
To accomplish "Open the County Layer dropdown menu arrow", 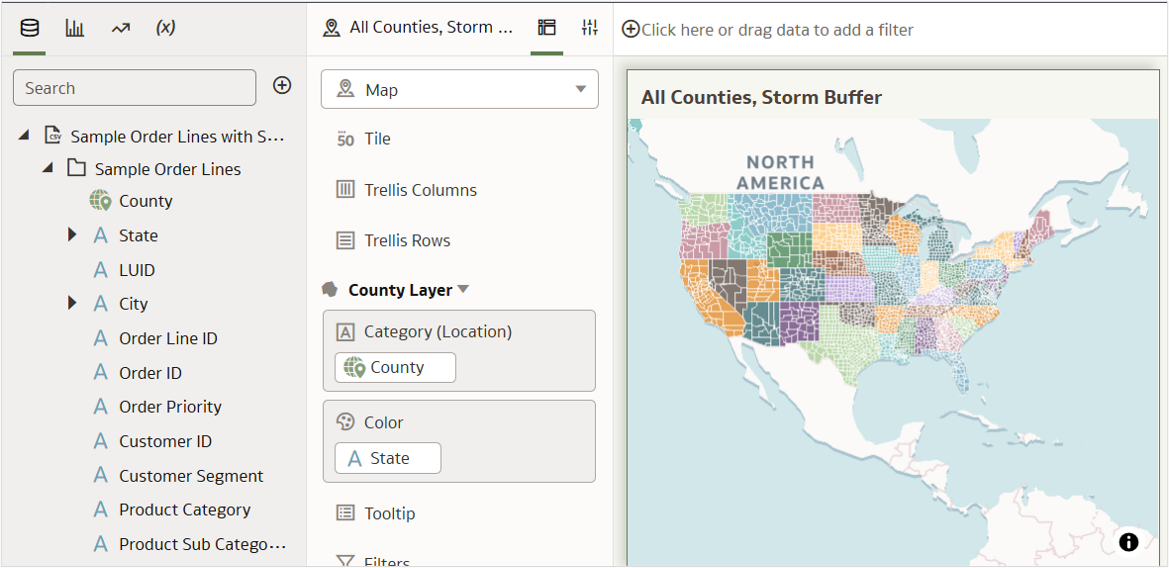I will coord(463,289).
